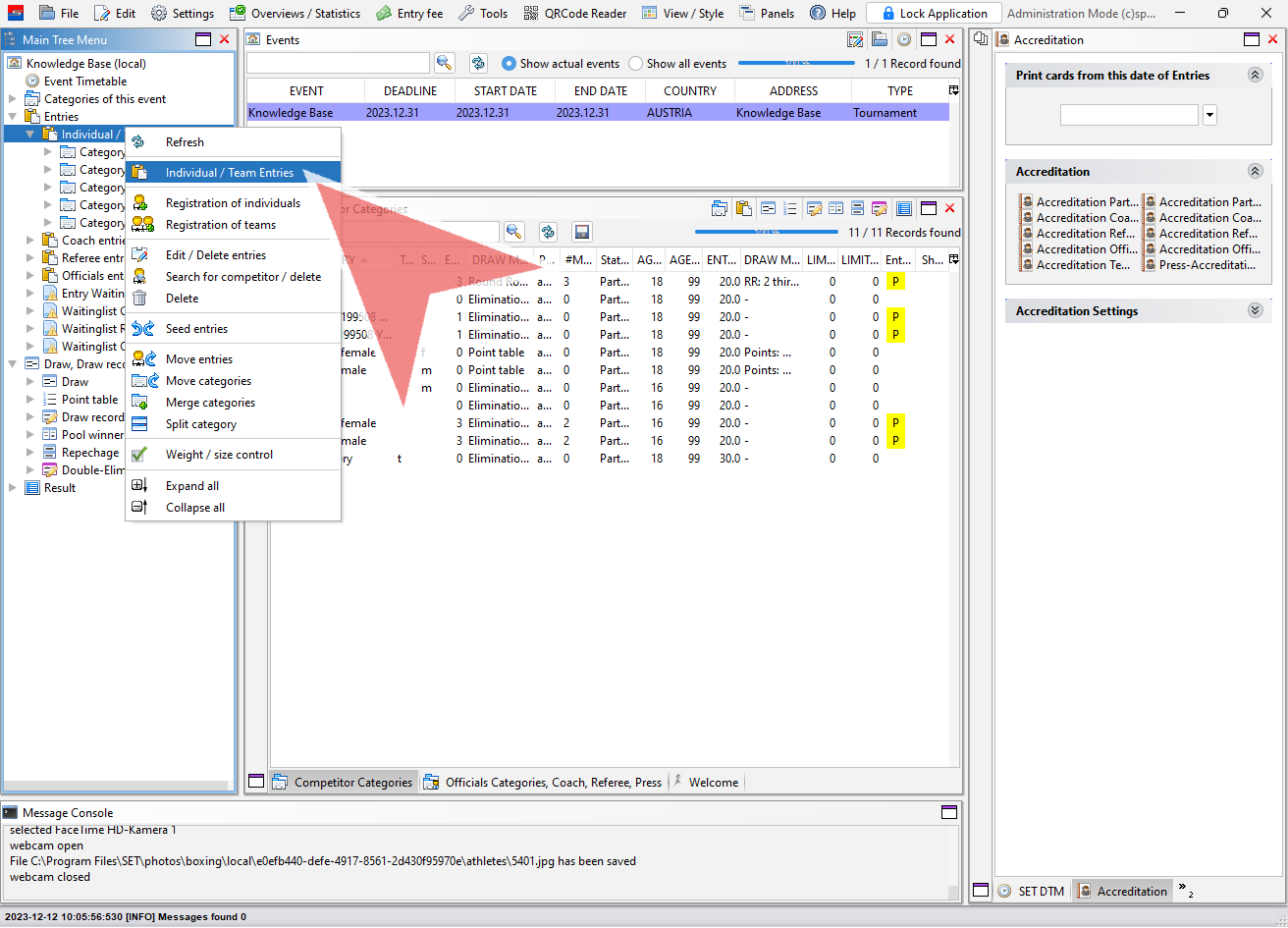Switch to Officials Categories, Coach, Referee, Press tab
The height and width of the screenshot is (928, 1288).
point(553,783)
